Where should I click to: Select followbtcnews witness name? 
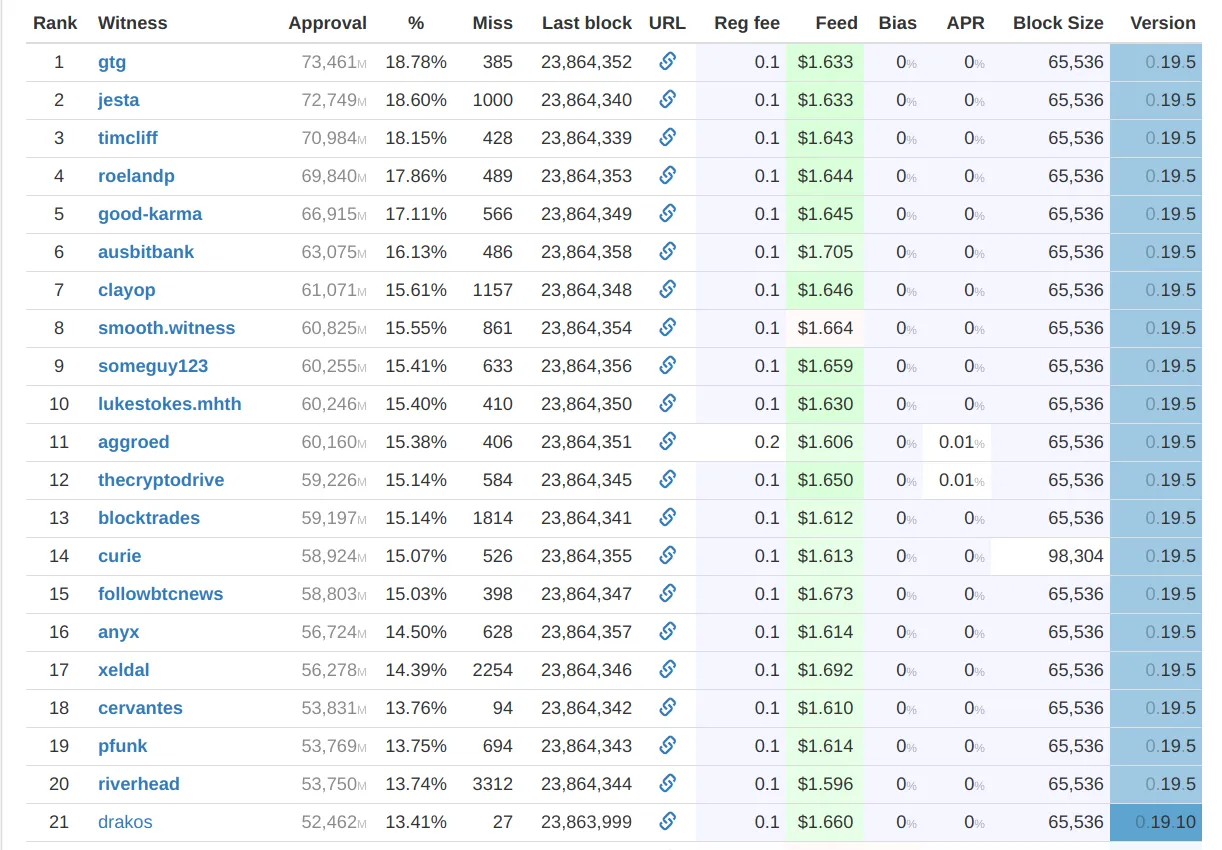(161, 594)
